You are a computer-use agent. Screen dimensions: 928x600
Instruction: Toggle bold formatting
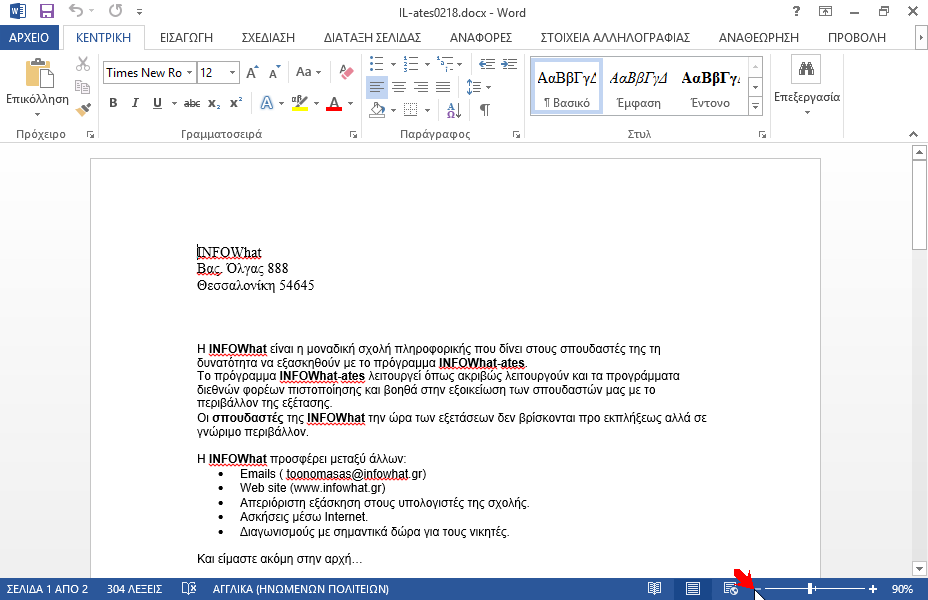(113, 104)
